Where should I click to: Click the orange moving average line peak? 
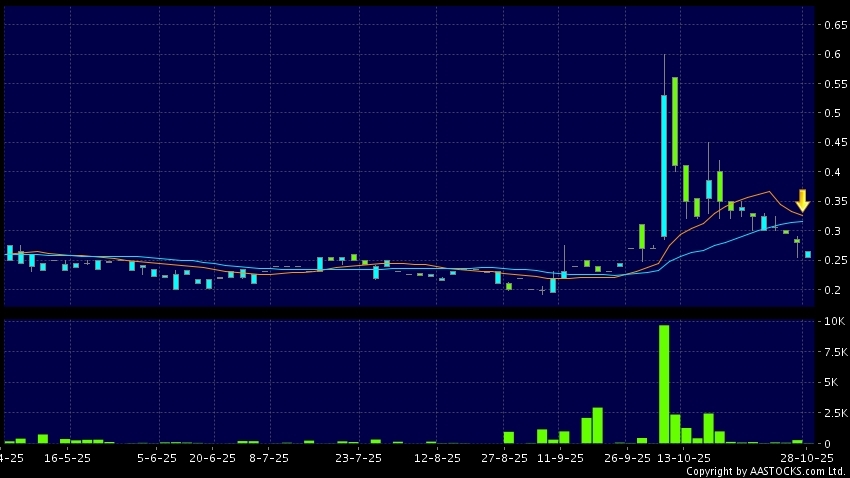click(x=767, y=191)
